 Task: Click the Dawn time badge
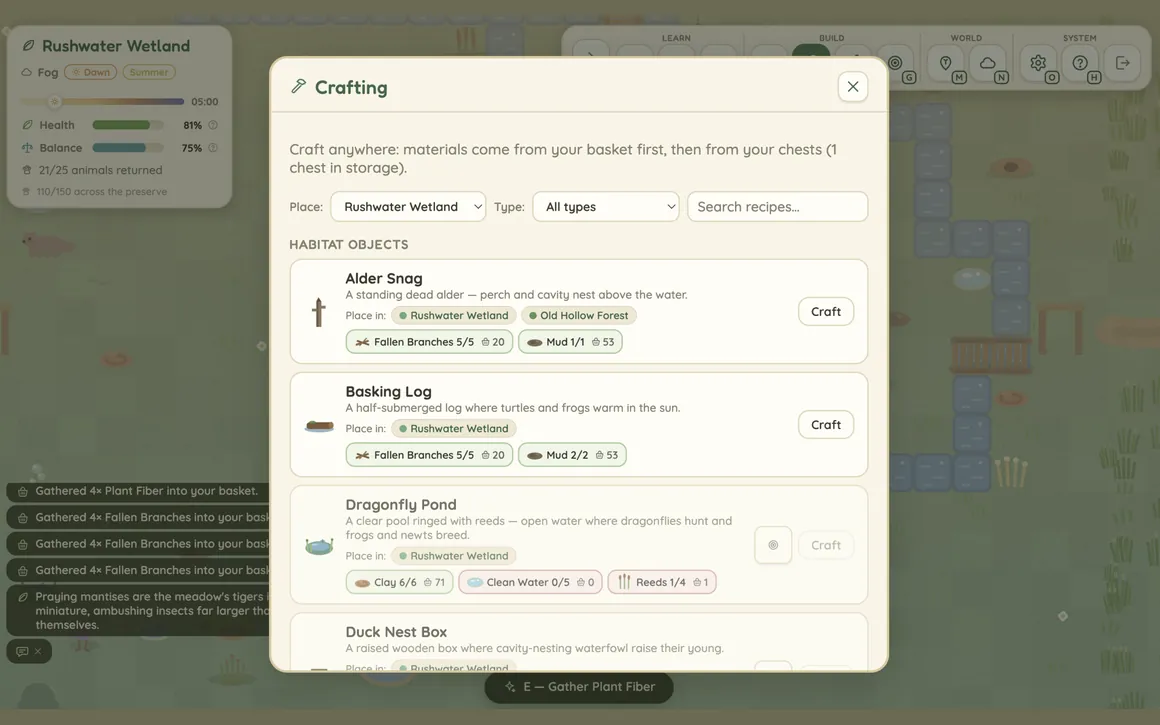coord(90,72)
